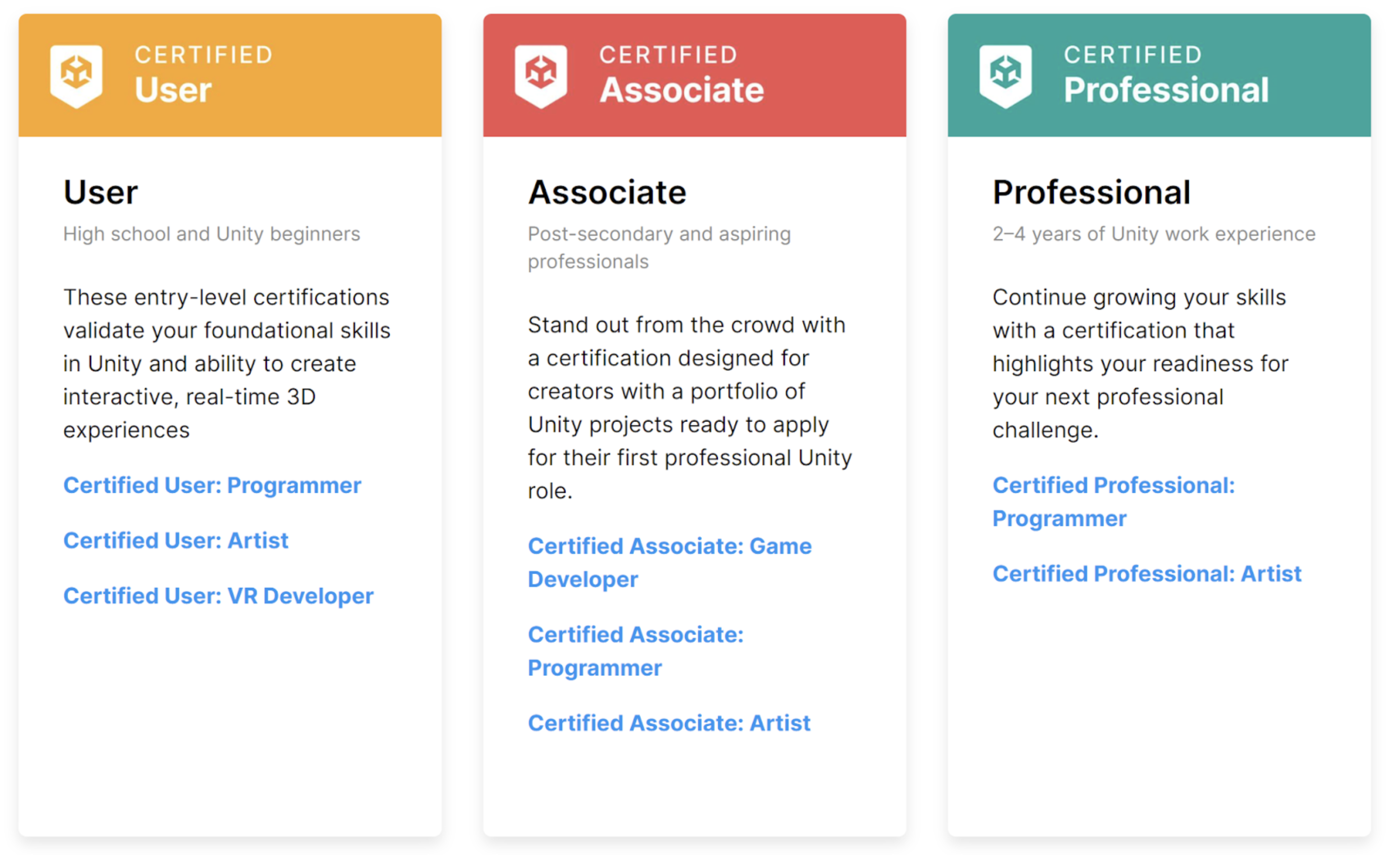1400x860 pixels.
Task: Click the black User card heading
Action: 100,192
